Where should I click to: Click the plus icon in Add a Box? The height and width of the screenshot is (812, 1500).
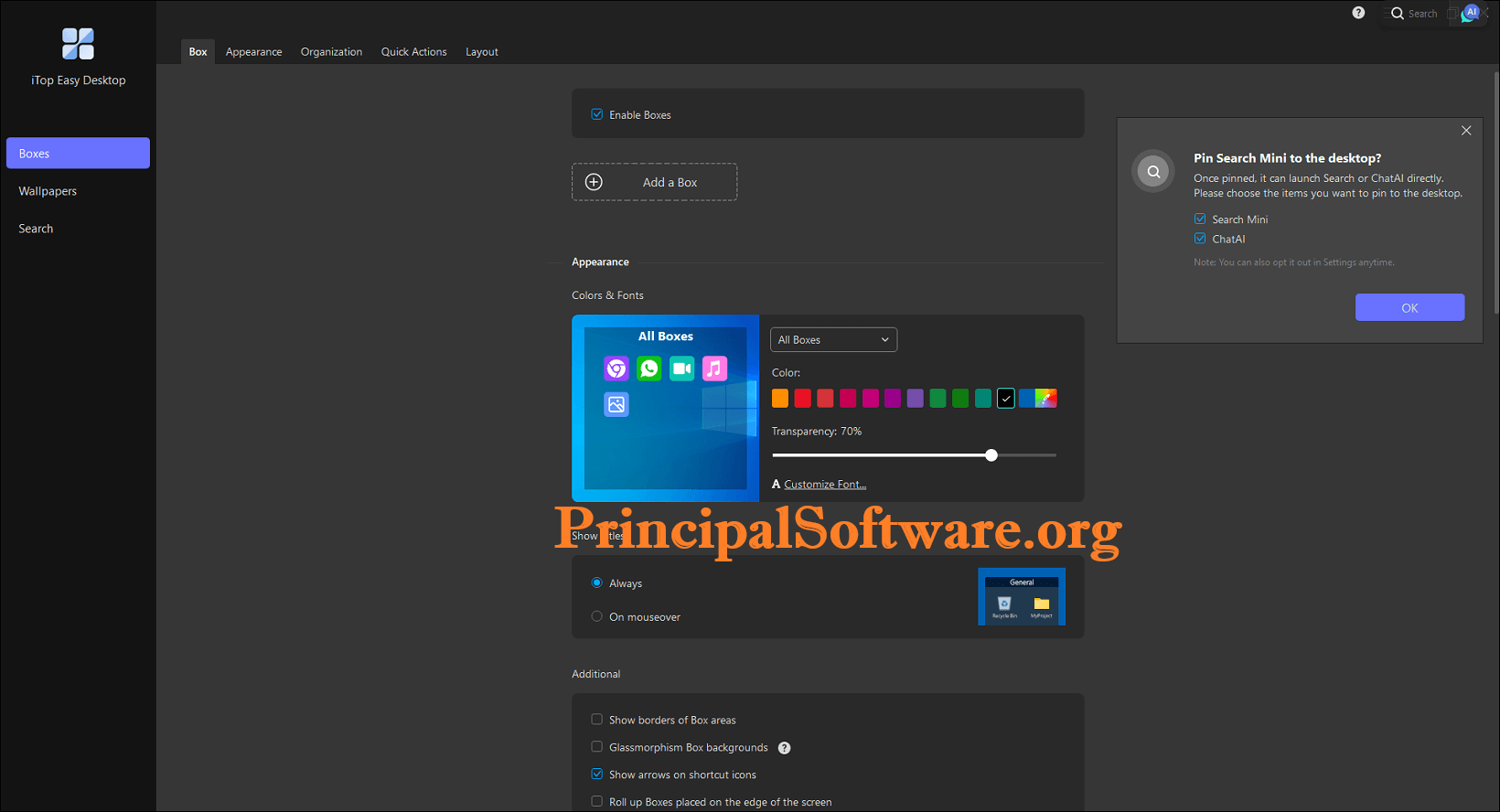click(x=594, y=182)
